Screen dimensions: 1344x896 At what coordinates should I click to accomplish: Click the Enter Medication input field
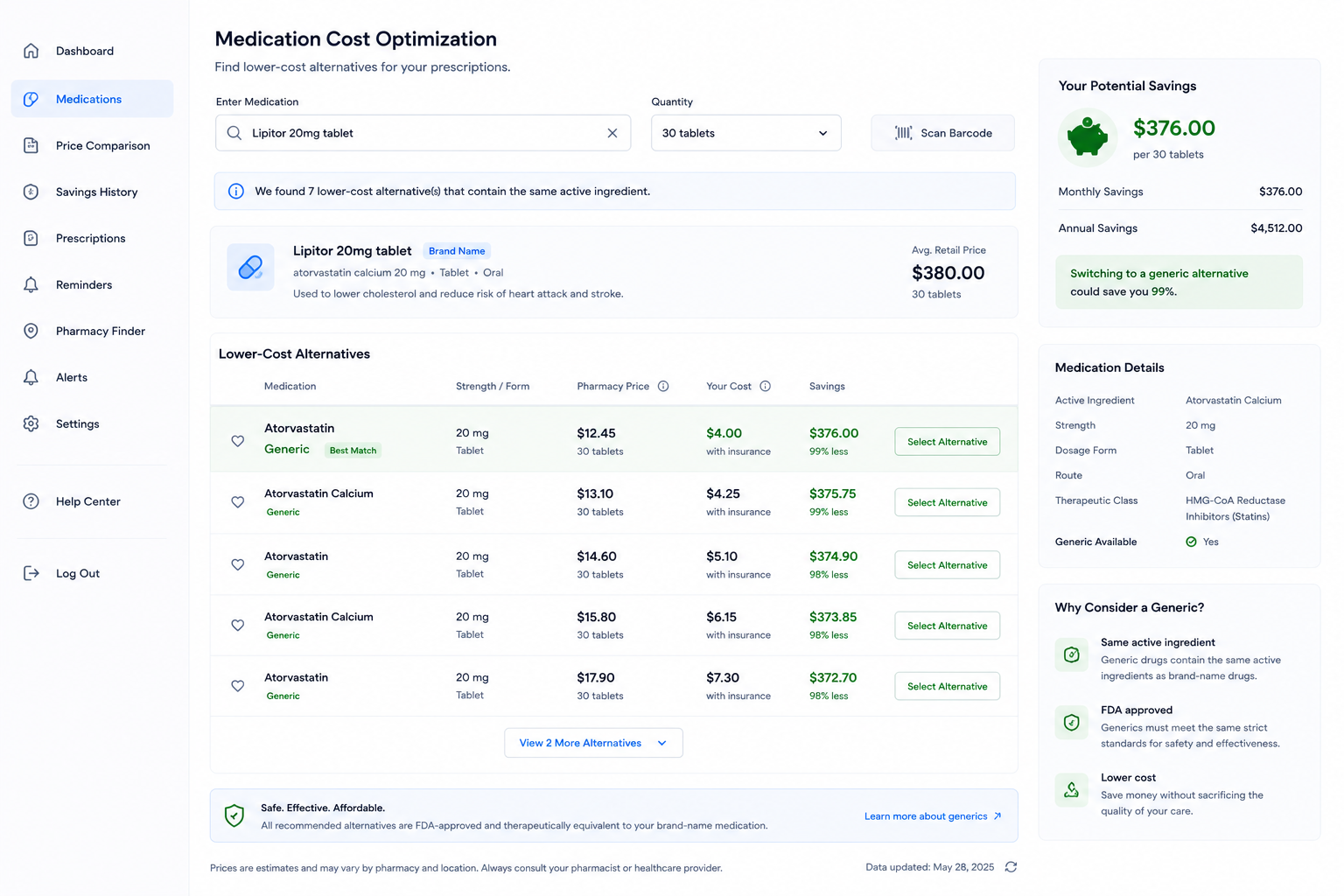point(423,133)
